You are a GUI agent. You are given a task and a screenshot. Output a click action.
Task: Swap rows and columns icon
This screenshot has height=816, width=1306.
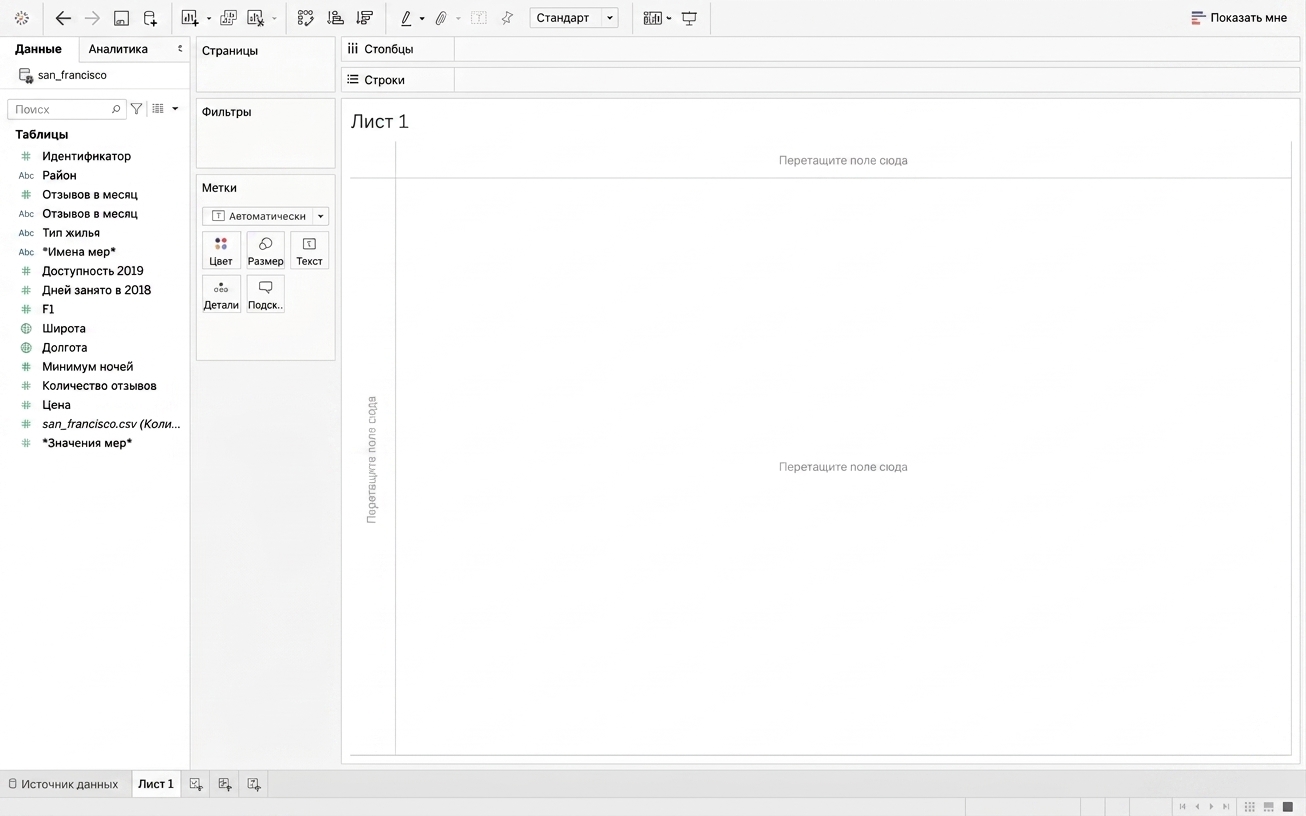tap(306, 18)
